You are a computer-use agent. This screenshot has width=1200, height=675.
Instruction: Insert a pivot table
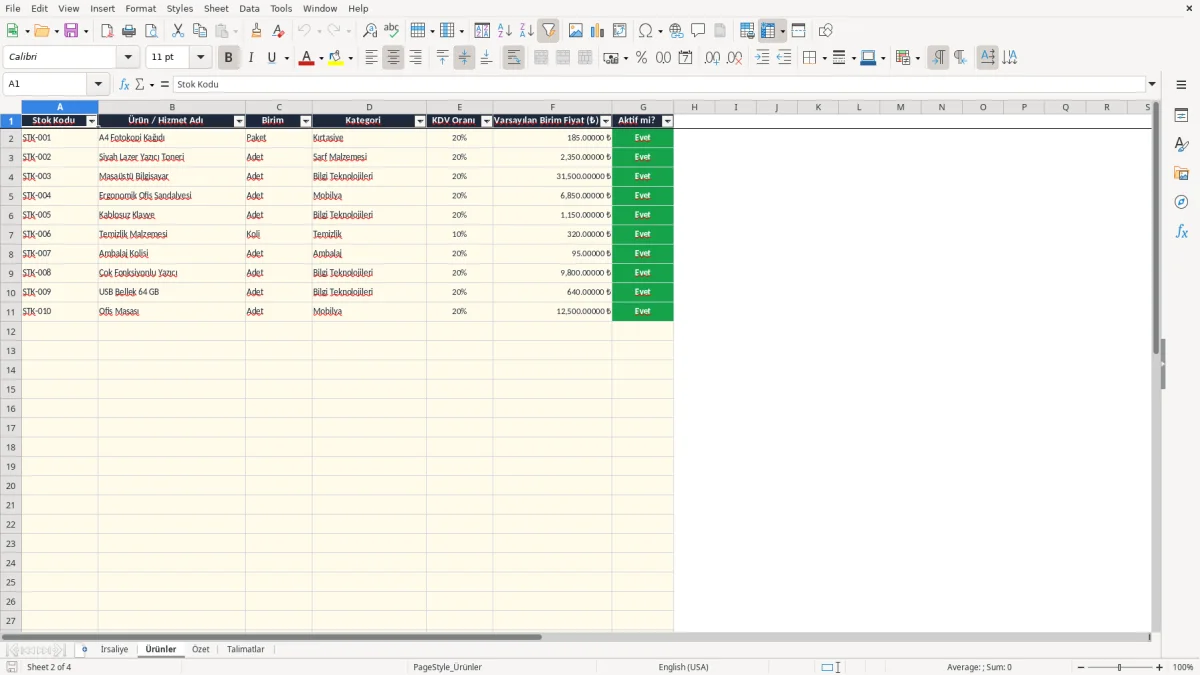pos(620,31)
